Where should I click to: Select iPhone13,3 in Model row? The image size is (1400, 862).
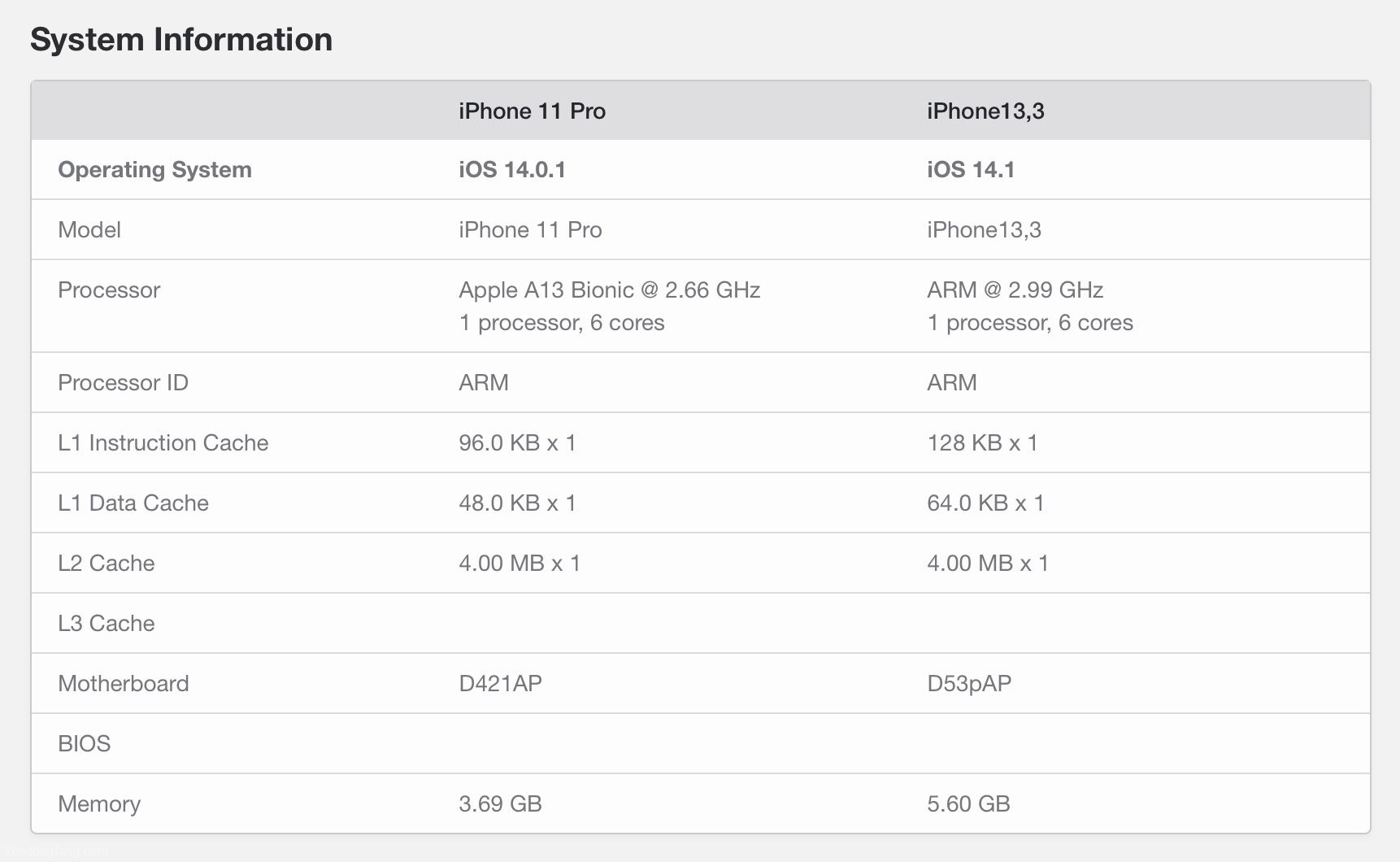click(x=984, y=230)
